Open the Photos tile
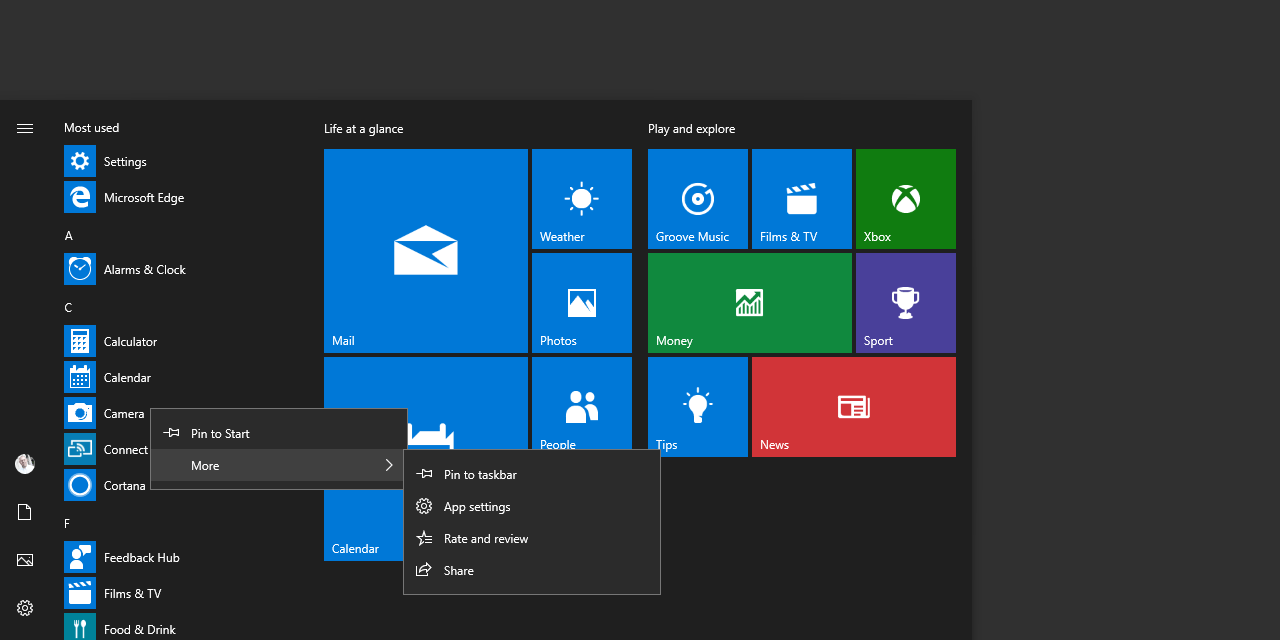Viewport: 1280px width, 640px height. (x=581, y=303)
